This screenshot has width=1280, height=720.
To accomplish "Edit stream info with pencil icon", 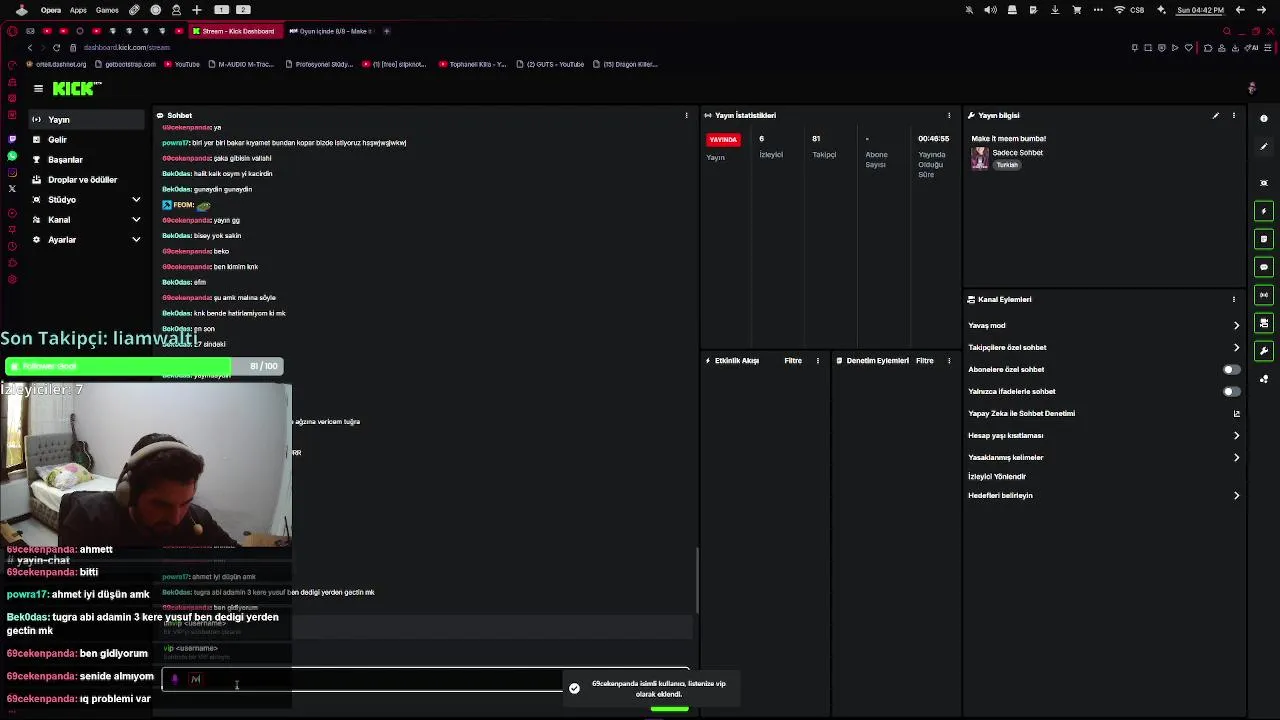I will (x=1216, y=115).
